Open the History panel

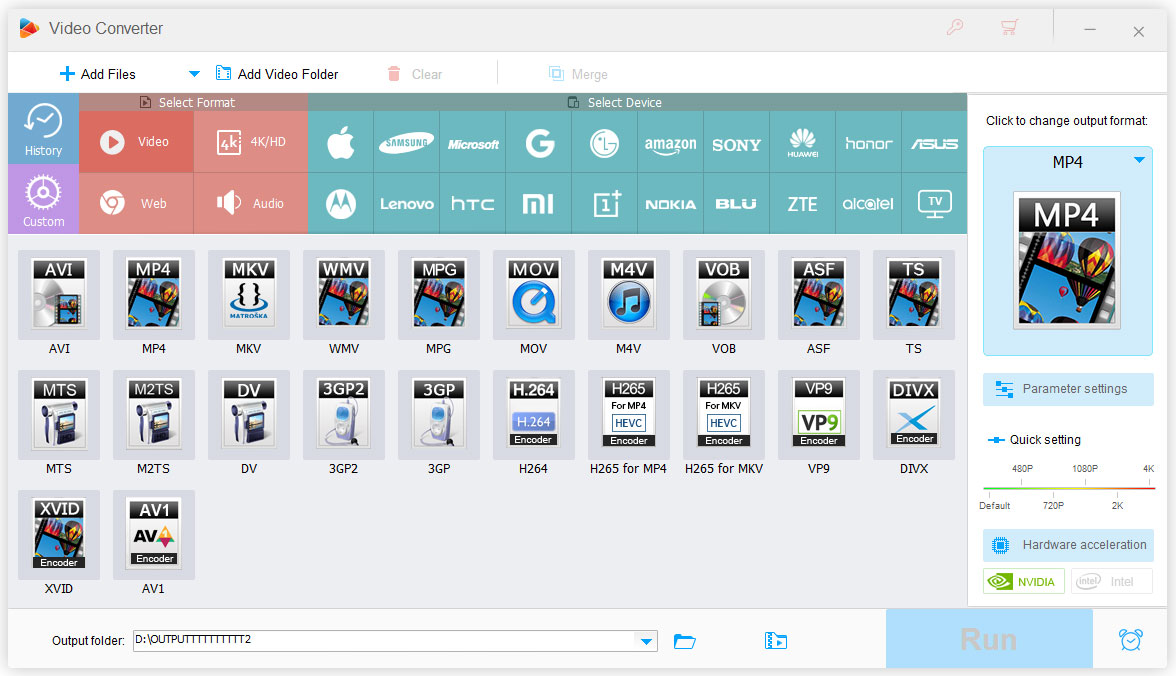point(43,128)
